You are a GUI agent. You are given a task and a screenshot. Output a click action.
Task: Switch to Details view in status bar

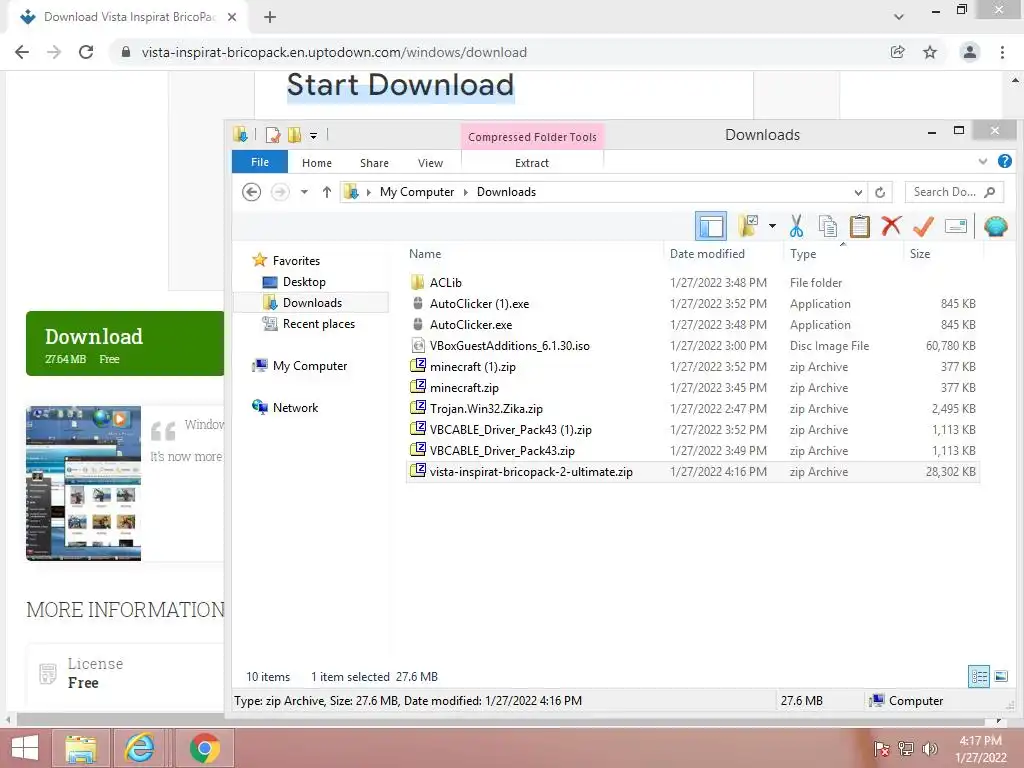pyautogui.click(x=979, y=677)
